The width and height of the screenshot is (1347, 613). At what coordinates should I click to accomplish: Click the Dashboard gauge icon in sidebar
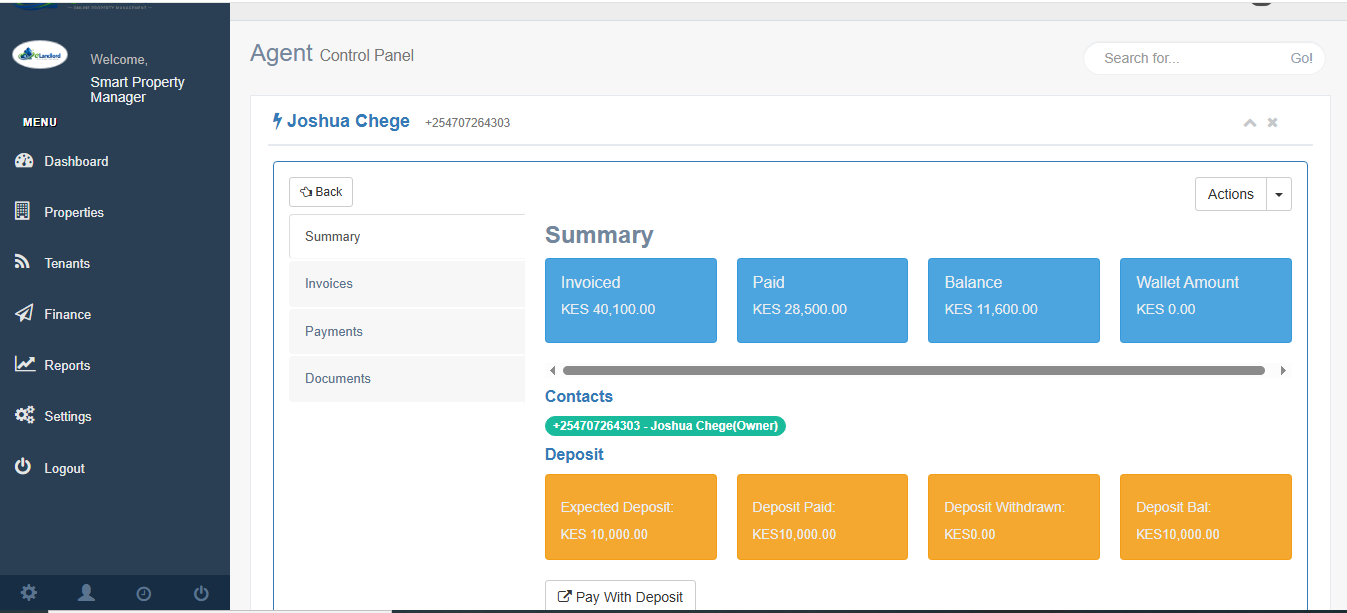coord(25,161)
